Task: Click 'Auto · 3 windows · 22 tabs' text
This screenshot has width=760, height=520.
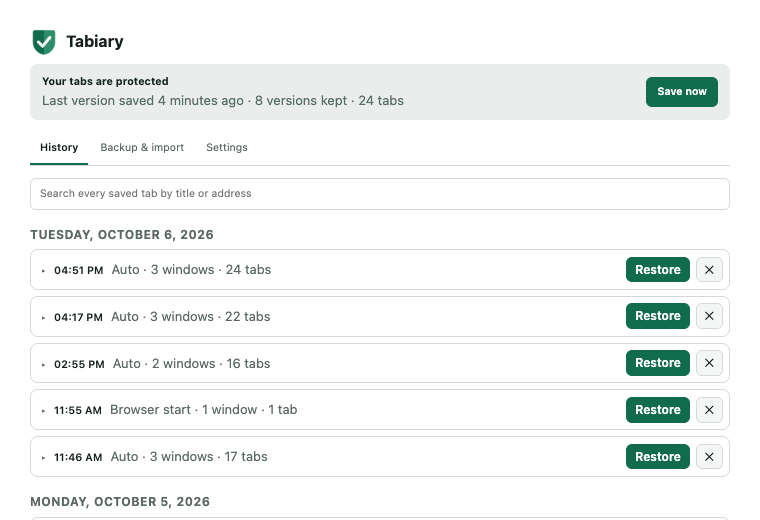Action: click(191, 316)
